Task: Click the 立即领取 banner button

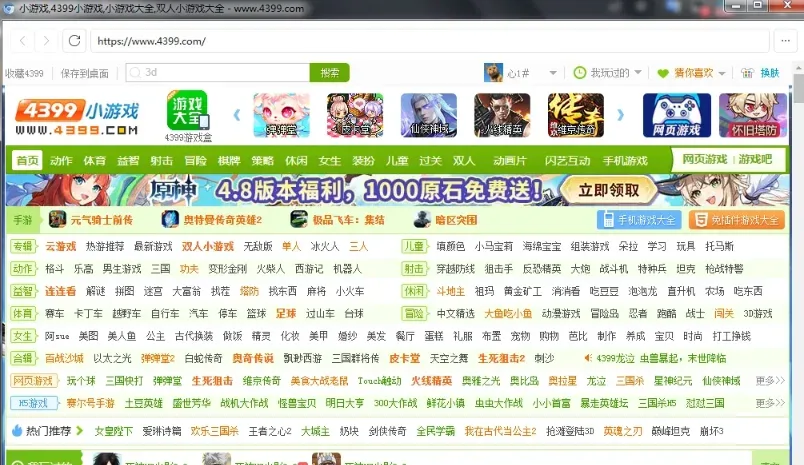Action: [609, 190]
